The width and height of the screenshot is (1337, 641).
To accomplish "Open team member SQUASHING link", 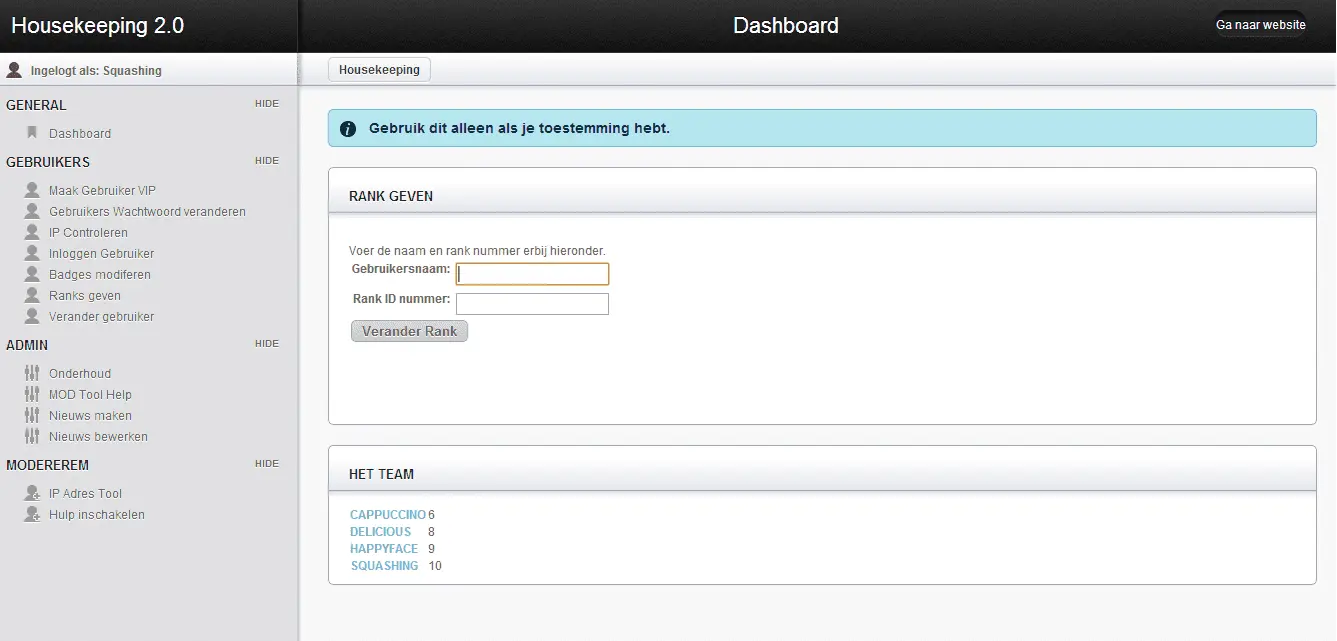I will tap(384, 565).
